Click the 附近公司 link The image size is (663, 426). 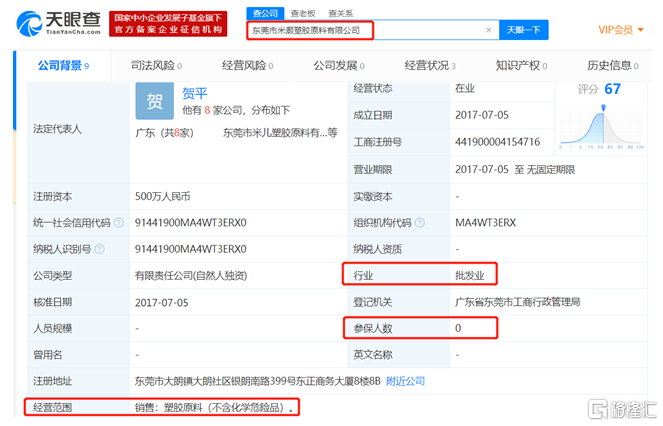coord(405,381)
